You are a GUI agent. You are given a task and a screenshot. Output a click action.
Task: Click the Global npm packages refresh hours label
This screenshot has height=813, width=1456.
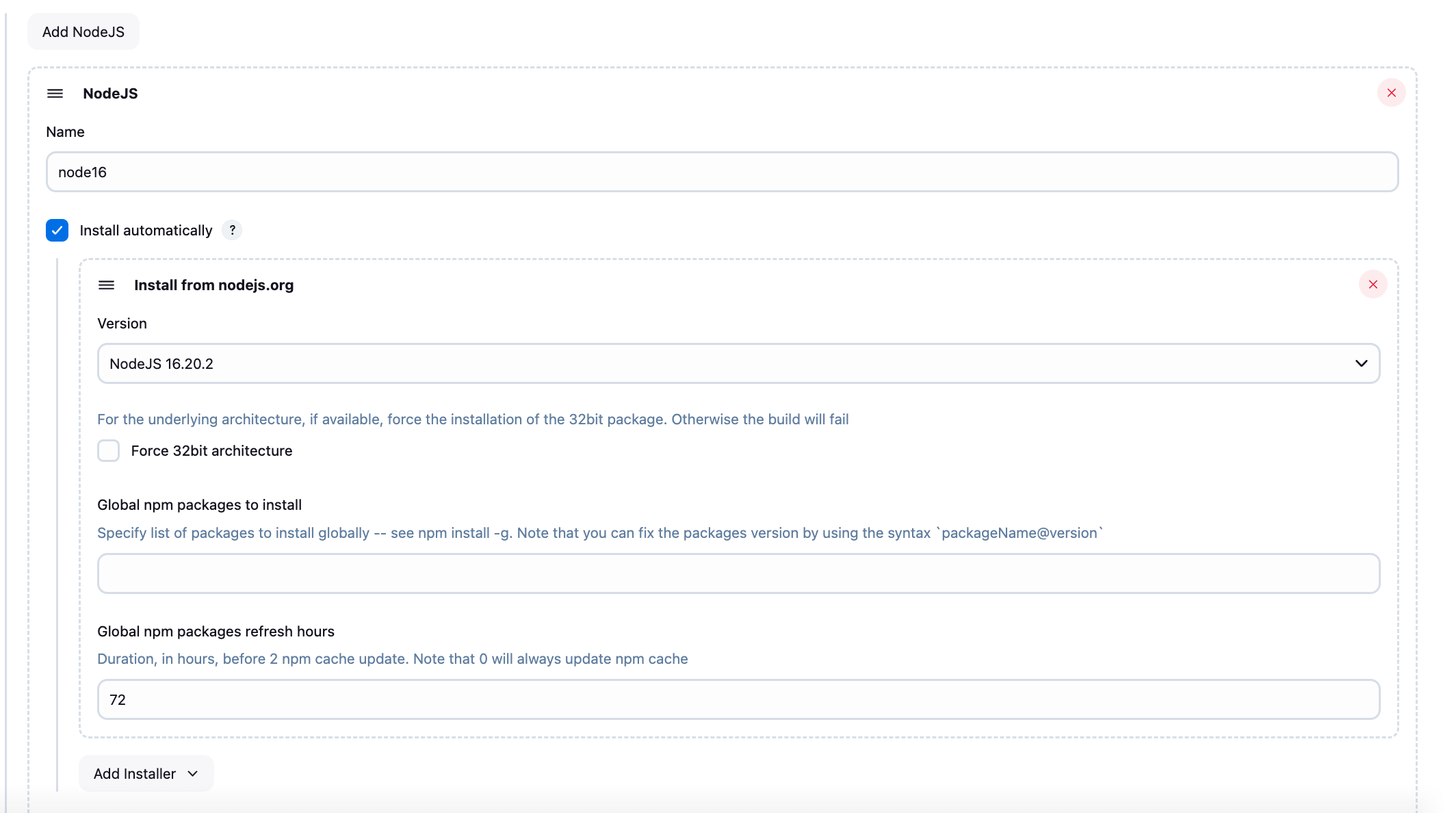pyautogui.click(x=216, y=632)
